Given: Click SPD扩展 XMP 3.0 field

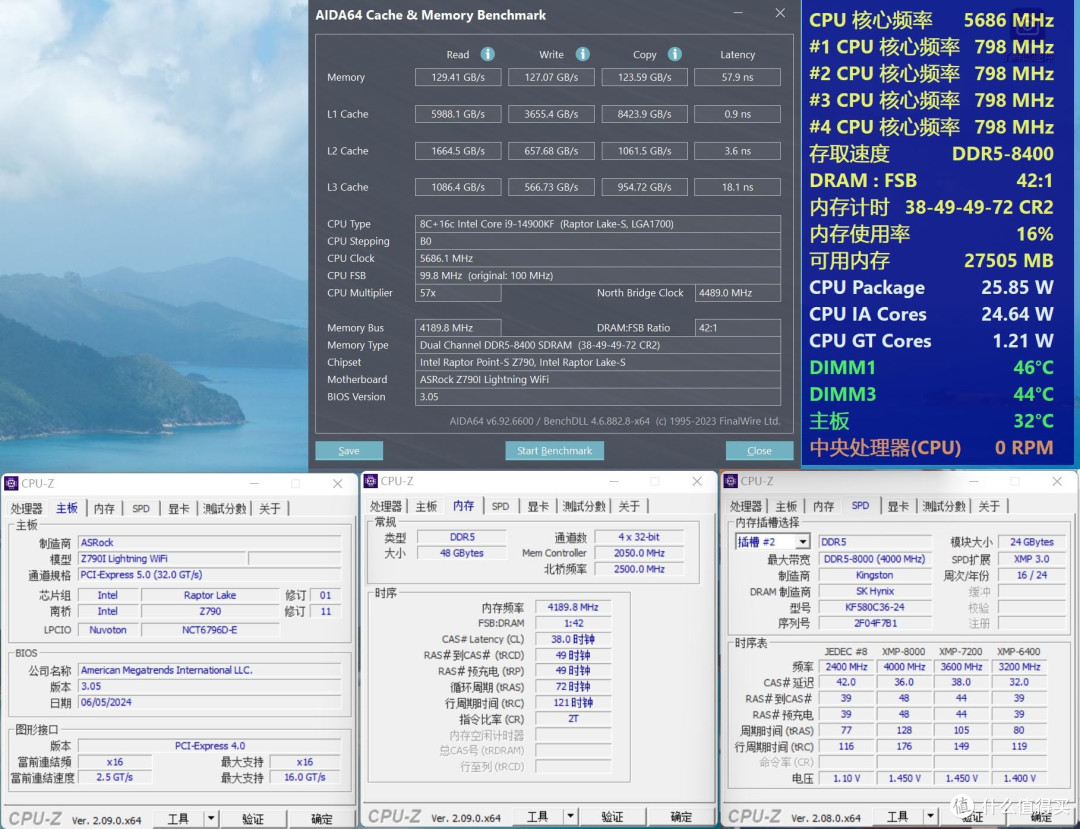Looking at the screenshot, I should (x=1032, y=559).
